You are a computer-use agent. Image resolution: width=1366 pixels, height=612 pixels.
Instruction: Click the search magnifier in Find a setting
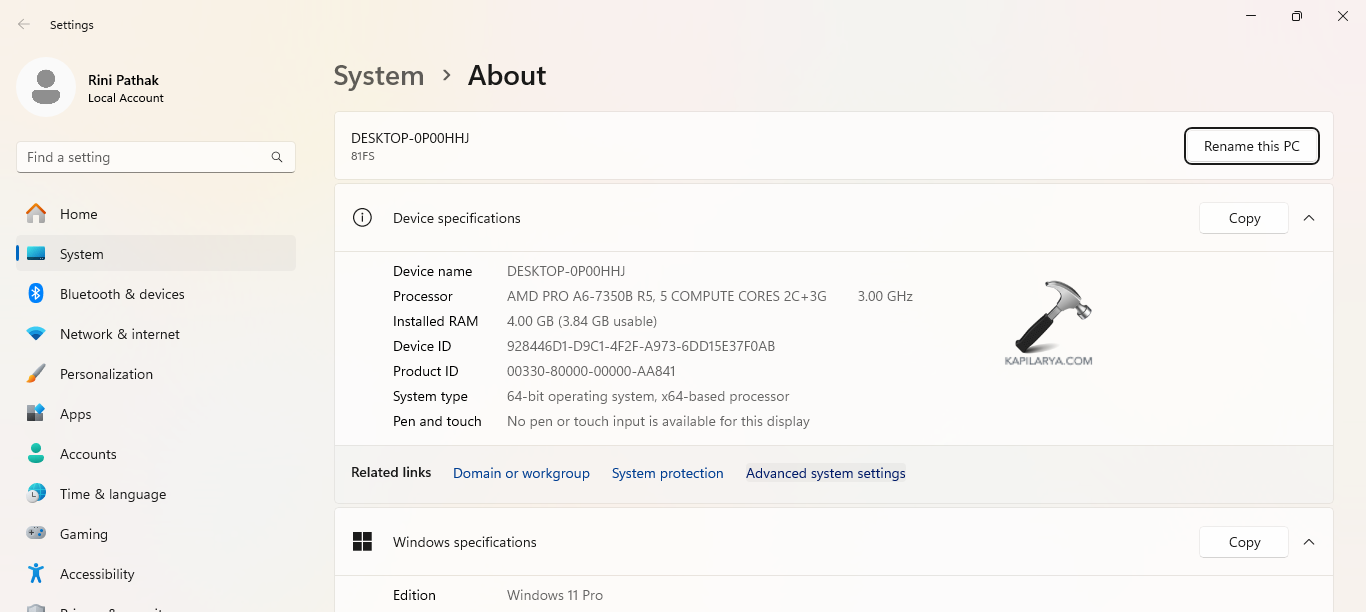pos(276,157)
